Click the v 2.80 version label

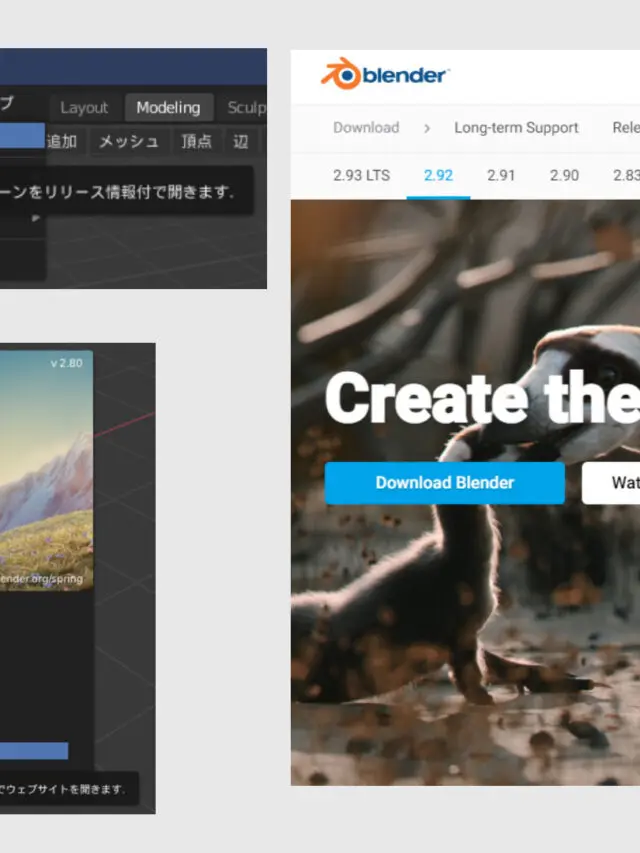click(x=66, y=363)
